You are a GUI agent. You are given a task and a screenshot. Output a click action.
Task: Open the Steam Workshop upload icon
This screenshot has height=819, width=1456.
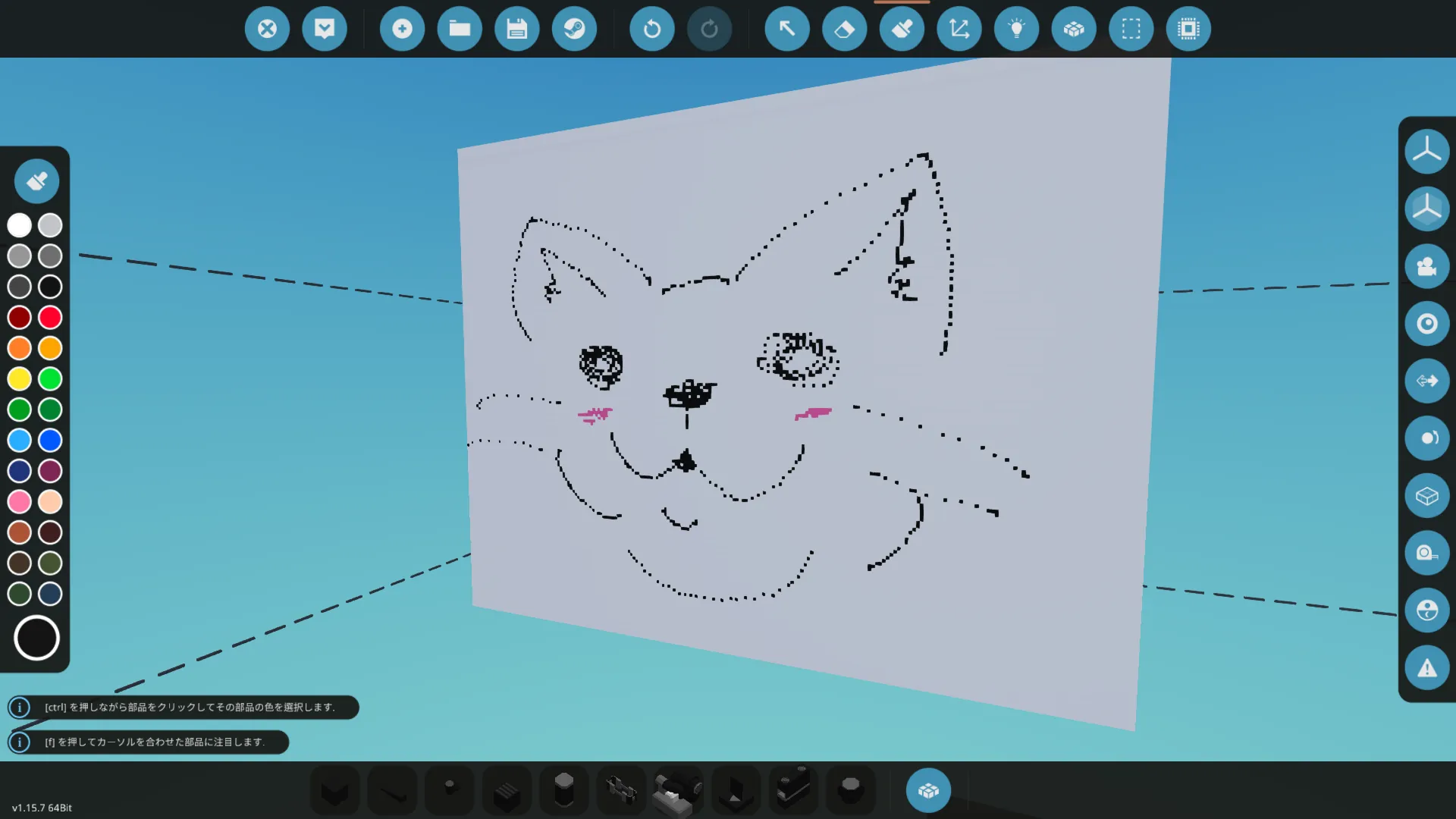pyautogui.click(x=574, y=29)
